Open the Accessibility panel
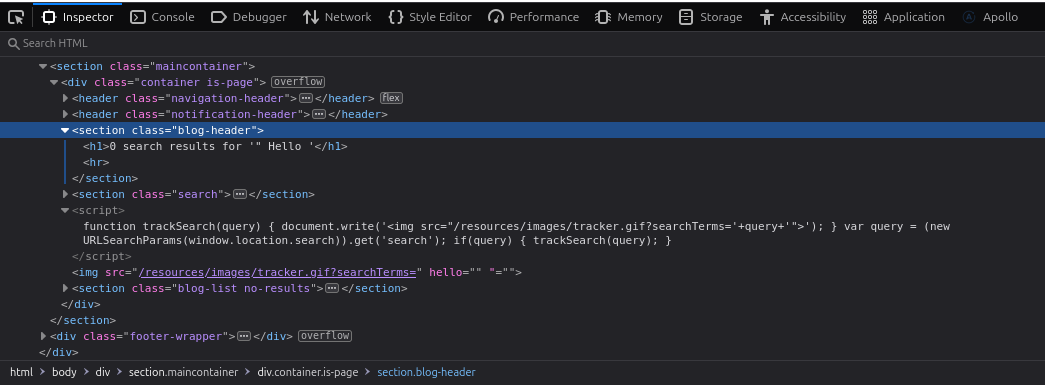Viewport: 1045px width, 385px height. [802, 17]
